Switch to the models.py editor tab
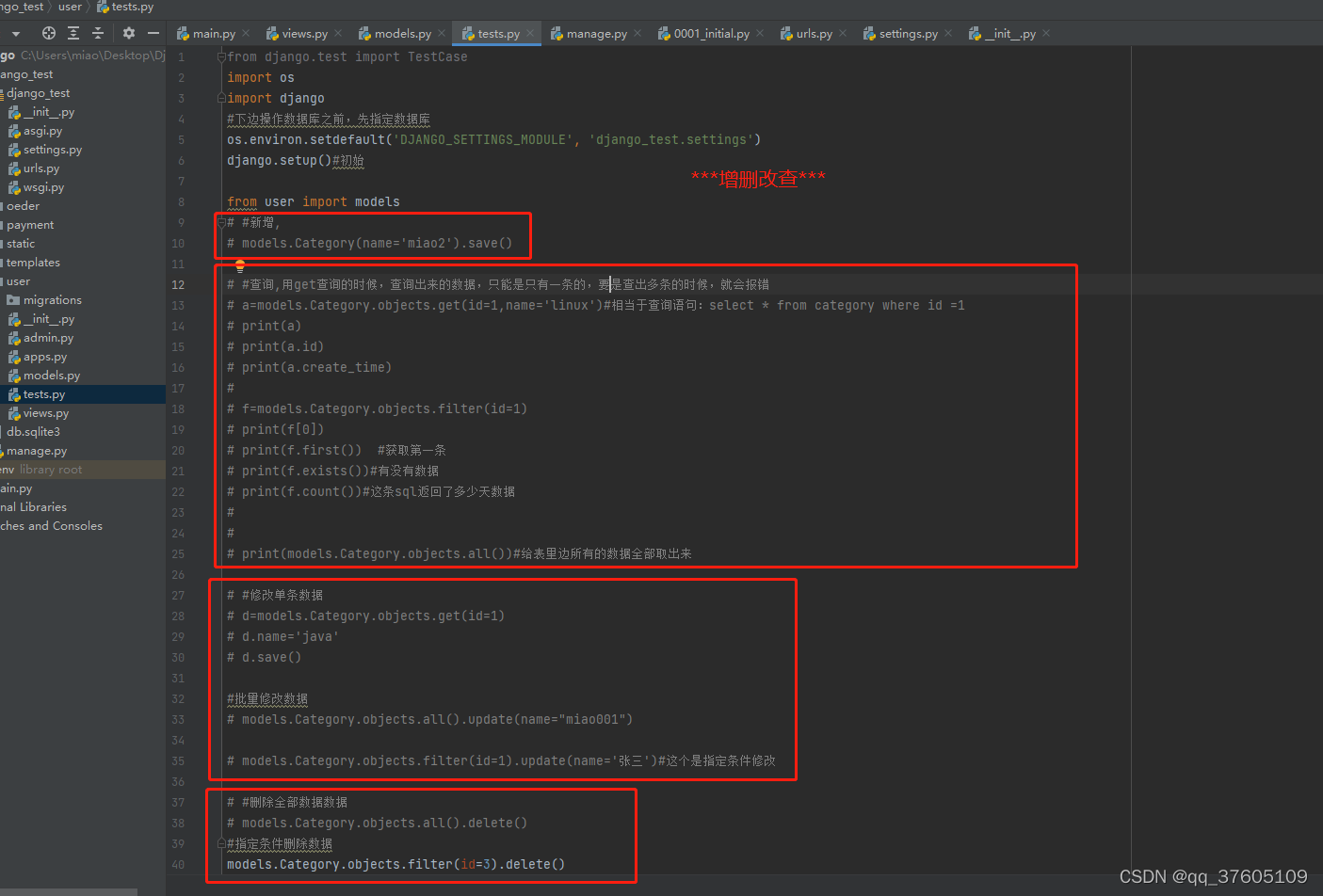Screen dimensions: 1323x896 403,34
